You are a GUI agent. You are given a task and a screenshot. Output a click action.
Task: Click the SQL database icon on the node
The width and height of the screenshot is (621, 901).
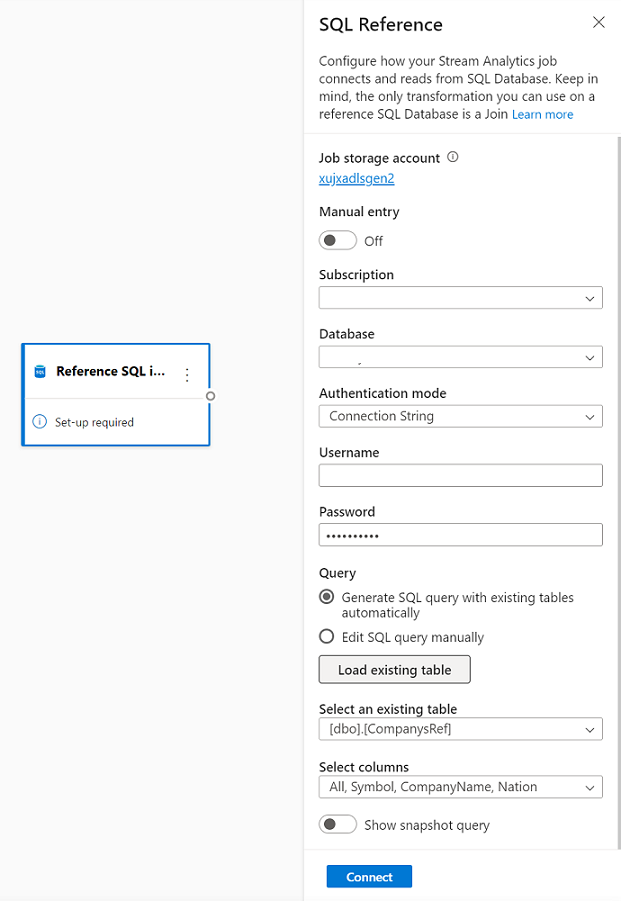coord(40,372)
